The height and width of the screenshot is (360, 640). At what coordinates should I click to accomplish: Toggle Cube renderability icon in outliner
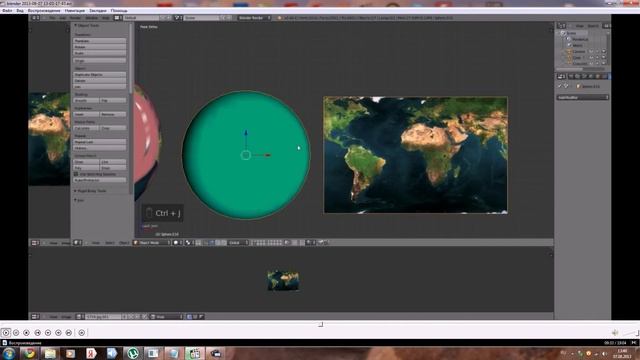pos(604,58)
